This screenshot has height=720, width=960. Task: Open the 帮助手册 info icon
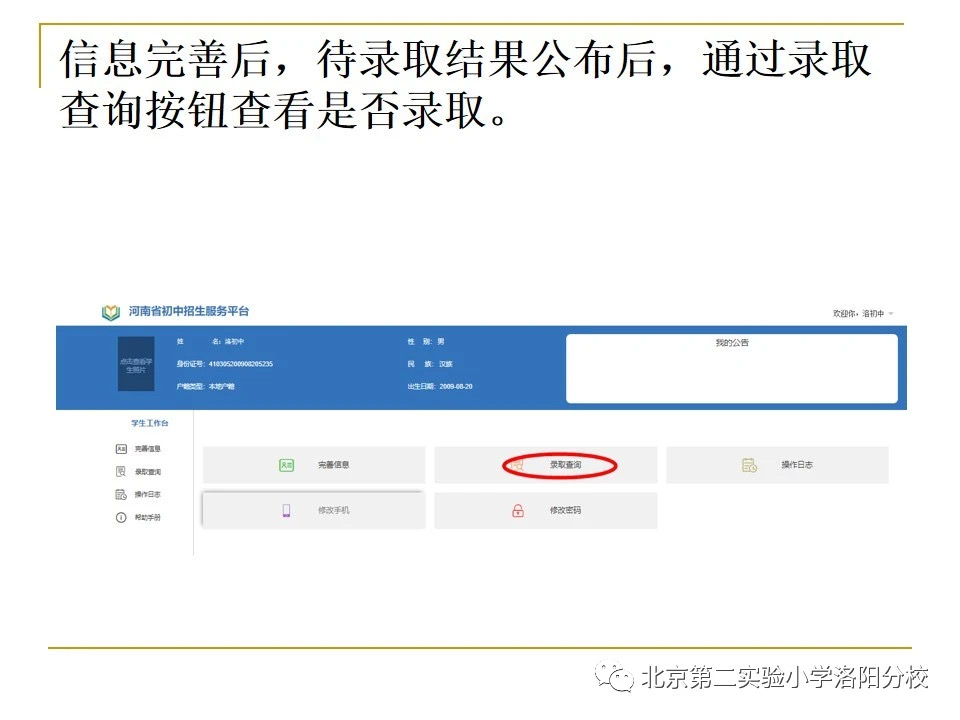click(x=121, y=517)
